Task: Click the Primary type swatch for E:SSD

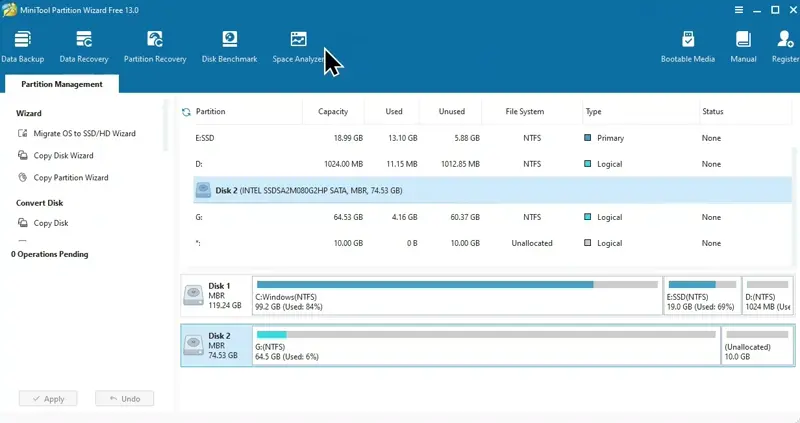Action: click(x=587, y=138)
